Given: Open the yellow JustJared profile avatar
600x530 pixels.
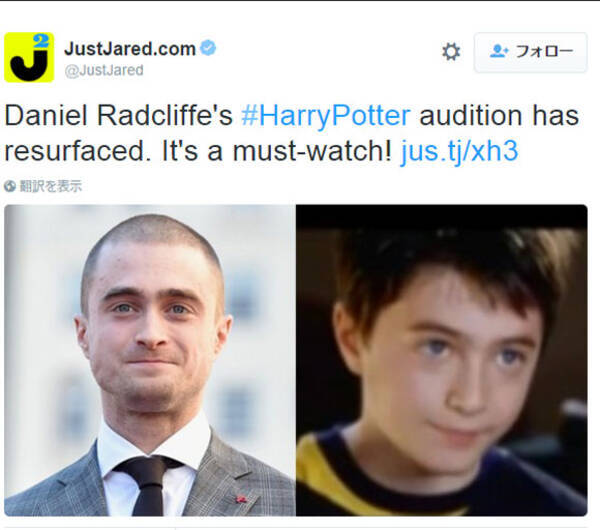Looking at the screenshot, I should (x=29, y=57).
